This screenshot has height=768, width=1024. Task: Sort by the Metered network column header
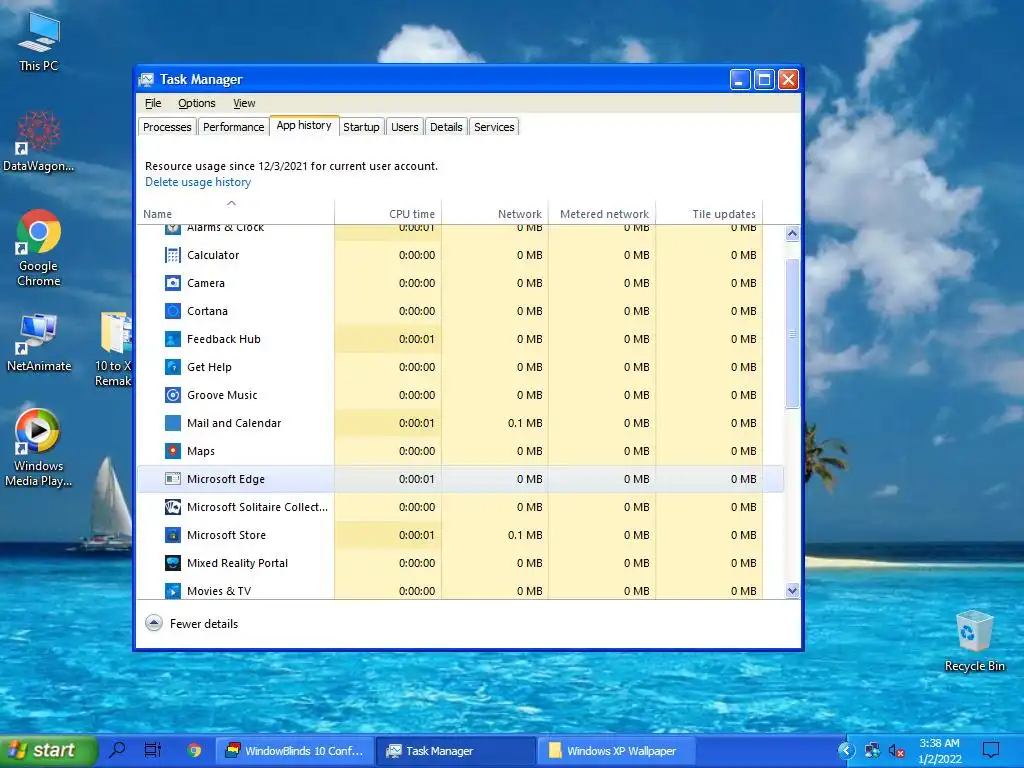[602, 214]
